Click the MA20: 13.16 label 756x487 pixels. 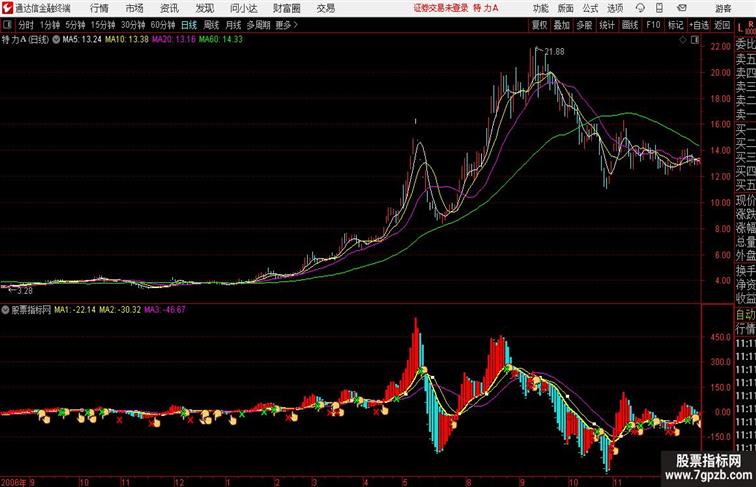click(x=174, y=40)
